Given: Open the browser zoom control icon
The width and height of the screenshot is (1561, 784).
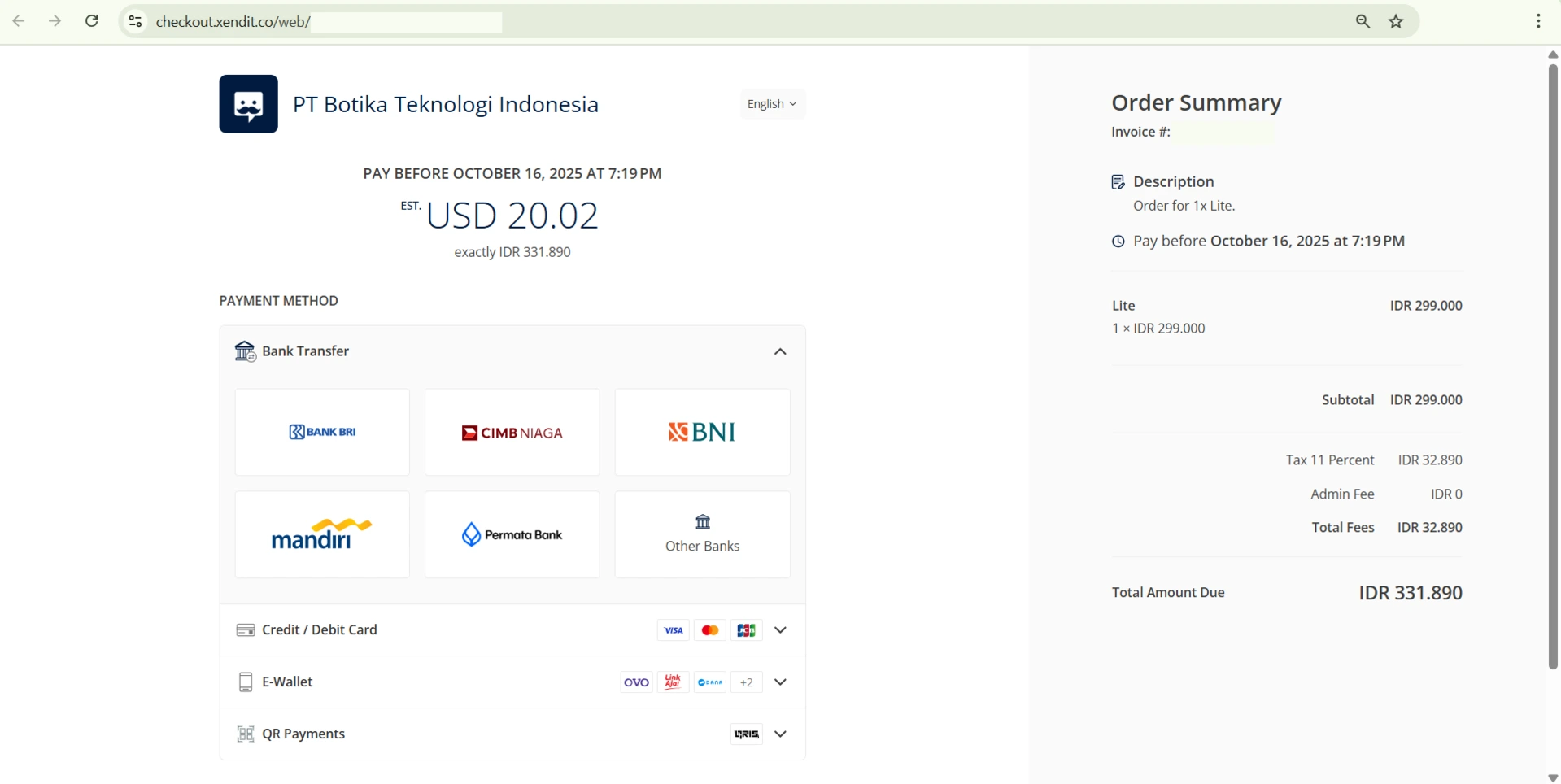Looking at the screenshot, I should [1363, 22].
